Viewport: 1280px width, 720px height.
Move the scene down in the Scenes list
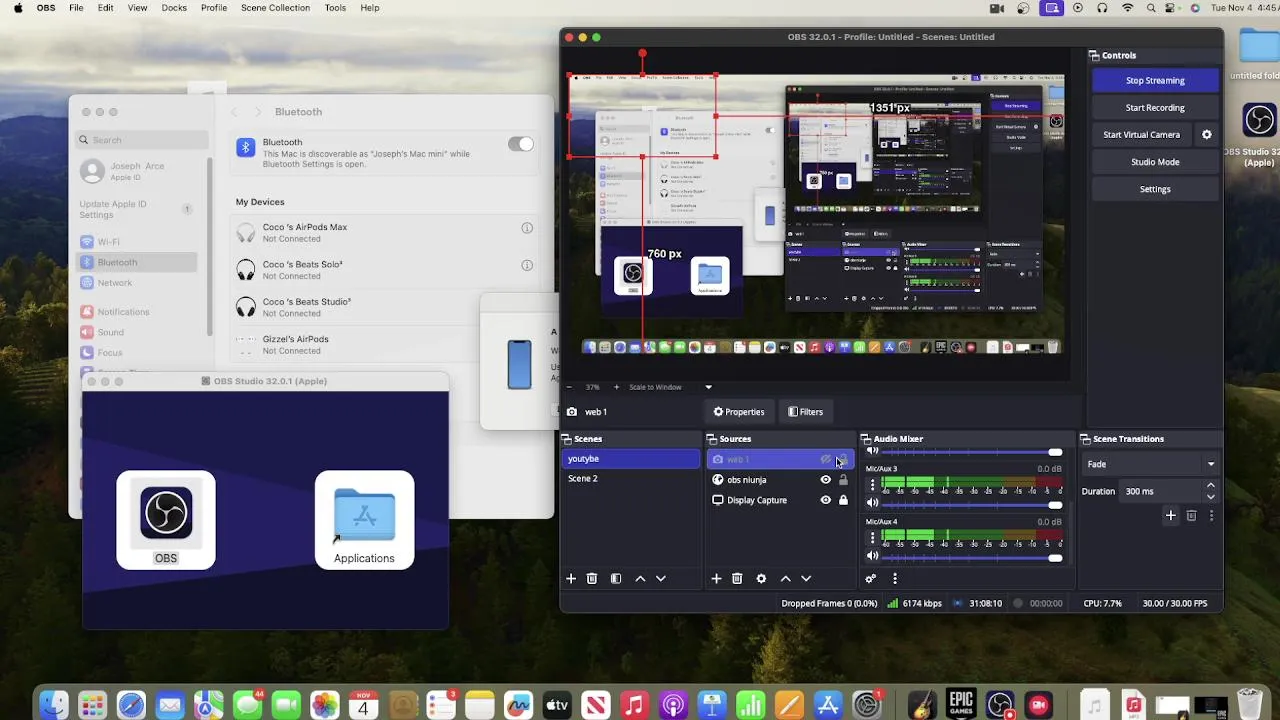tap(660, 578)
